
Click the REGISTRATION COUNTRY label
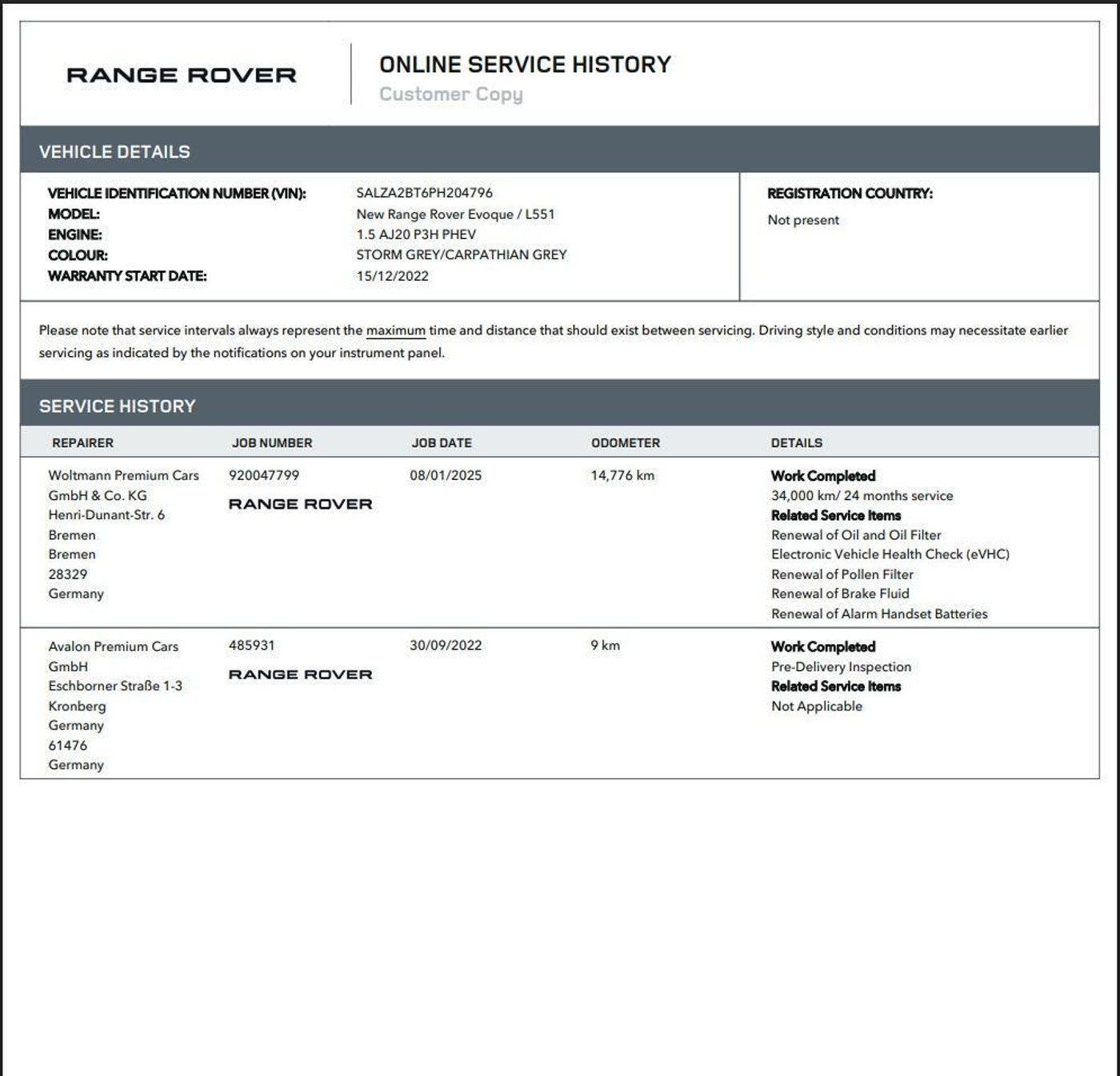(850, 193)
